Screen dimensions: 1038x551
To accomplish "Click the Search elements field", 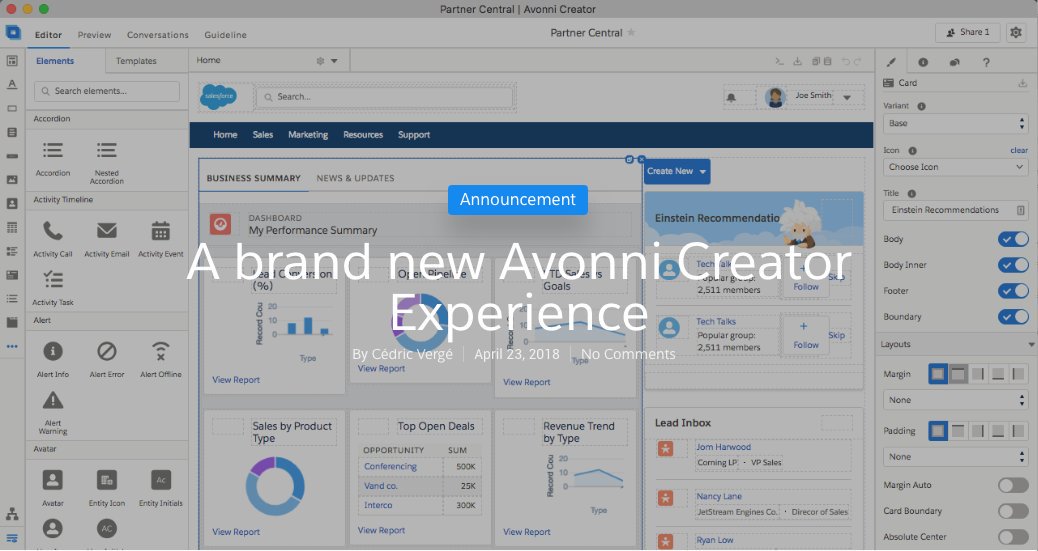I will coord(107,91).
